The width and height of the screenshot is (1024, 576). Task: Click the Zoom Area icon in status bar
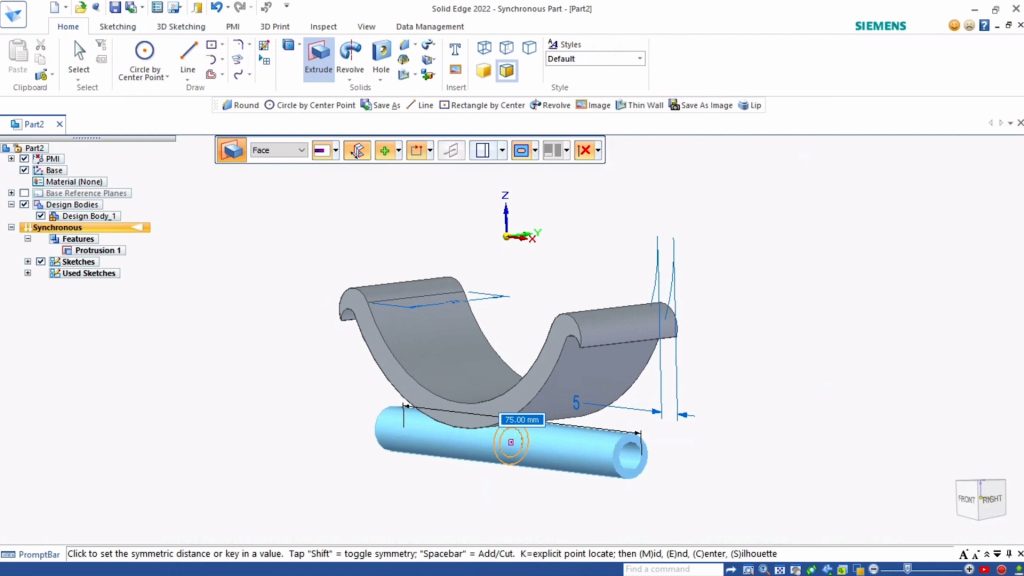coord(748,570)
